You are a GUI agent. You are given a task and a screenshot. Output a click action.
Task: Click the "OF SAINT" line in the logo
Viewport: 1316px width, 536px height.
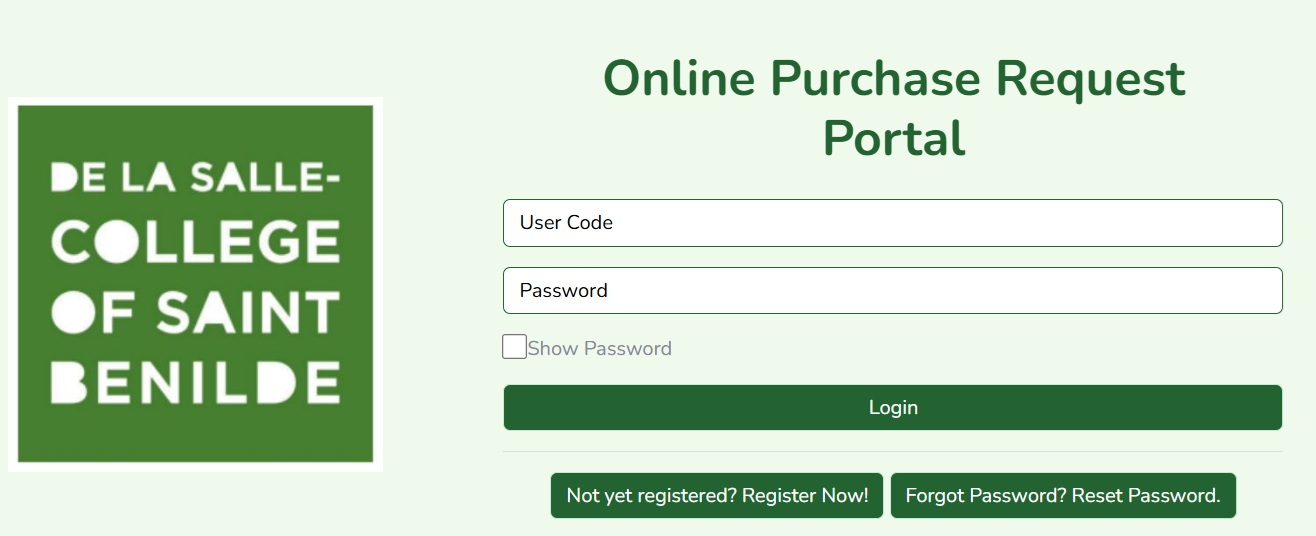195,312
